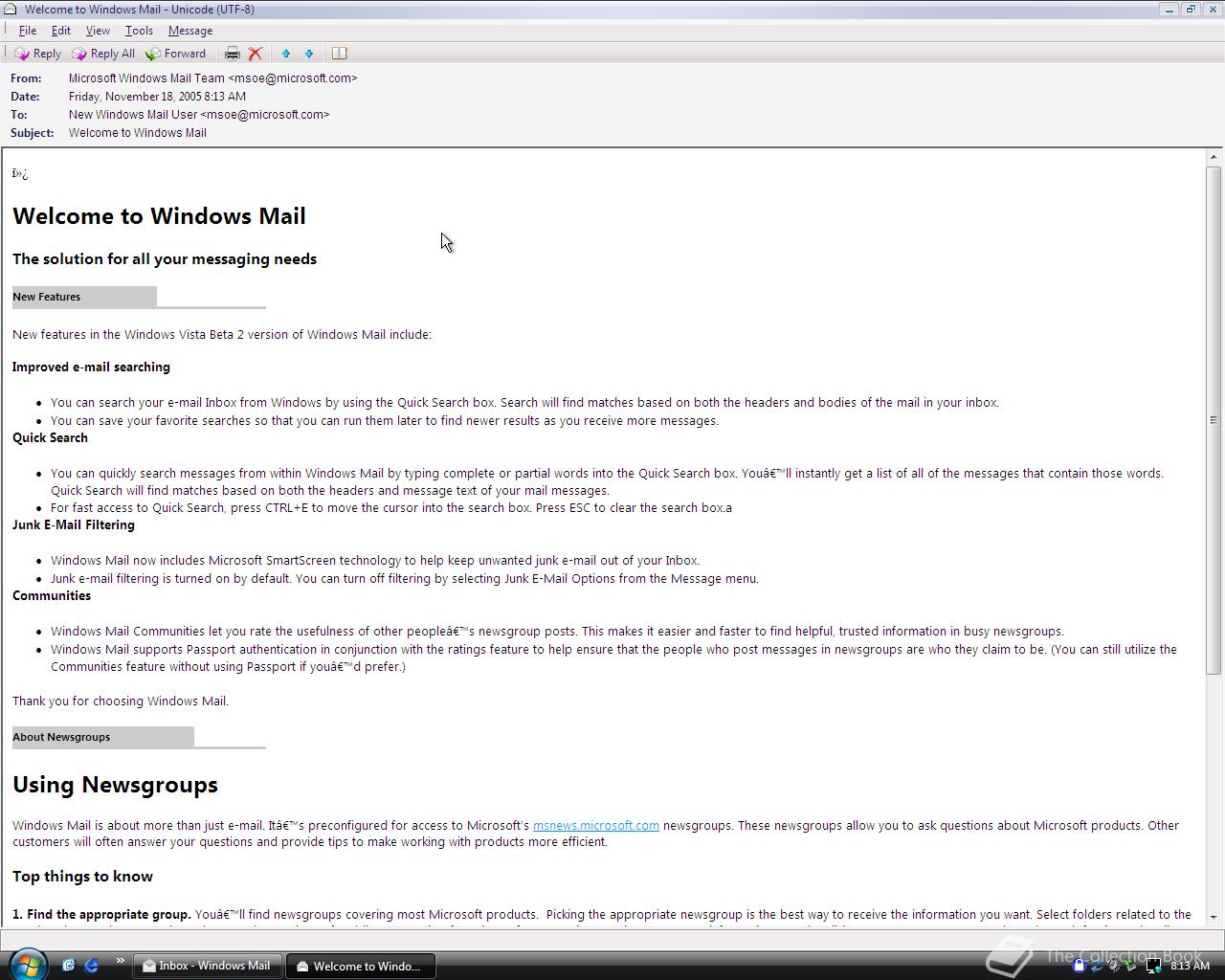Open the address book icon in toolbar
Image resolution: width=1225 pixels, height=980 pixels.
[x=339, y=54]
